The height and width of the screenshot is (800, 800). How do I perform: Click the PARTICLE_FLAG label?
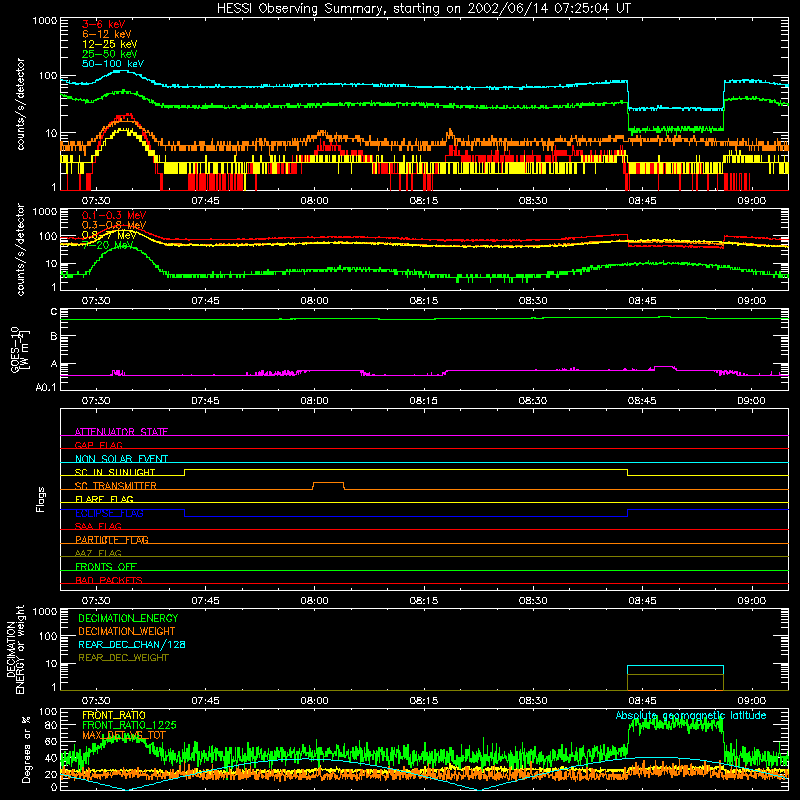coord(112,540)
